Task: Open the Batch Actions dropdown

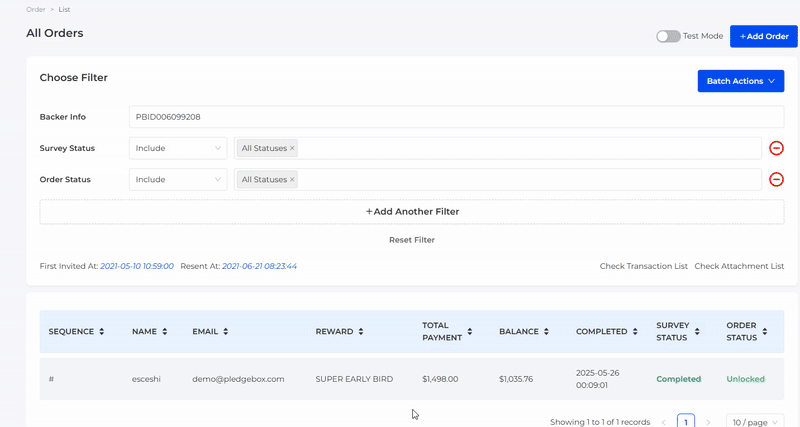Action: click(740, 81)
